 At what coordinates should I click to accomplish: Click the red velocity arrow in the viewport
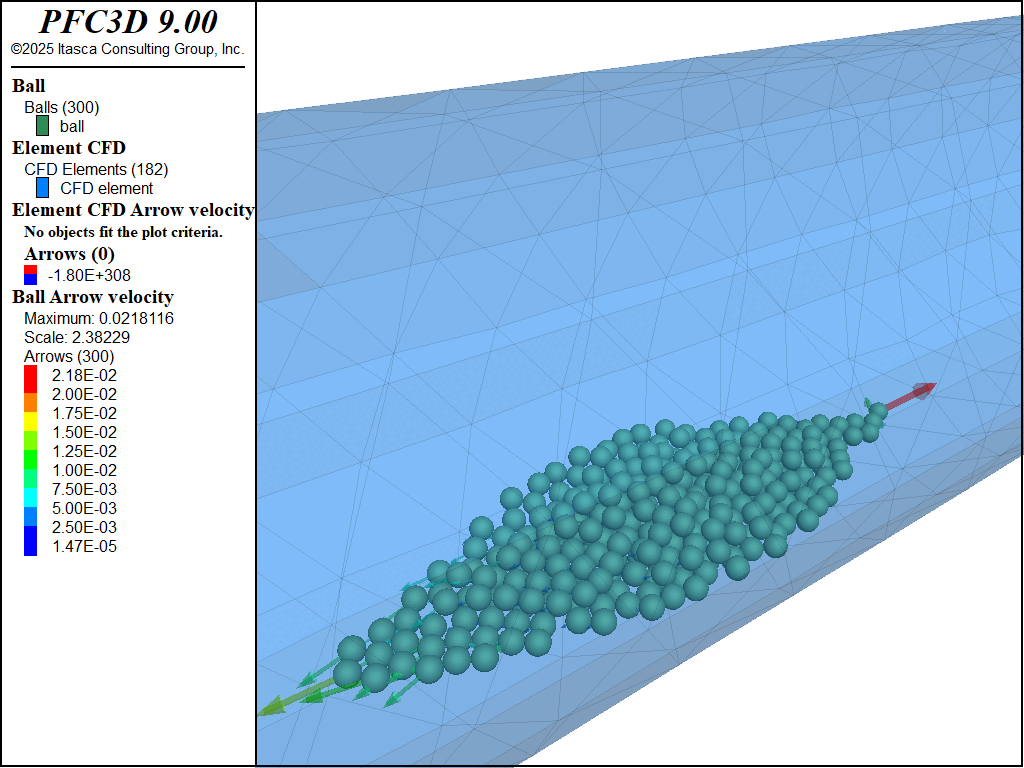tap(911, 396)
